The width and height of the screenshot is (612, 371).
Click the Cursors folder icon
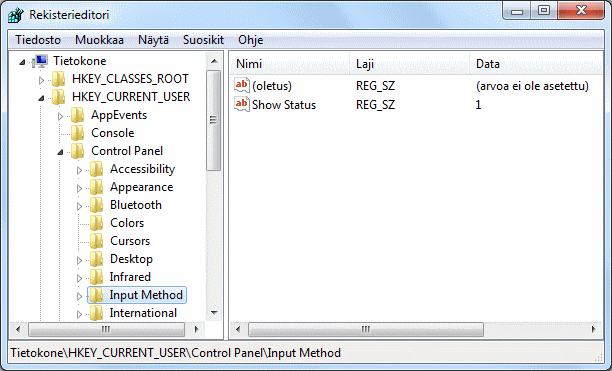point(96,241)
